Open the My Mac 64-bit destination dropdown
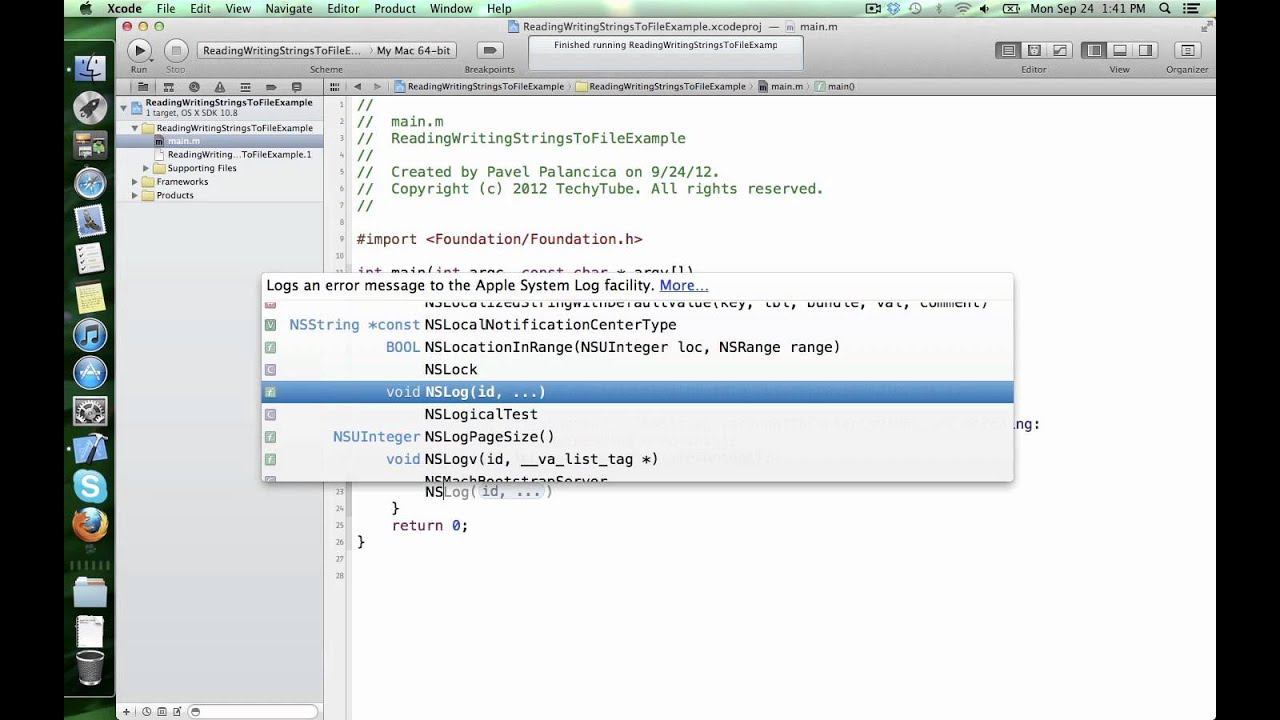The height and width of the screenshot is (720, 1280). 413,50
